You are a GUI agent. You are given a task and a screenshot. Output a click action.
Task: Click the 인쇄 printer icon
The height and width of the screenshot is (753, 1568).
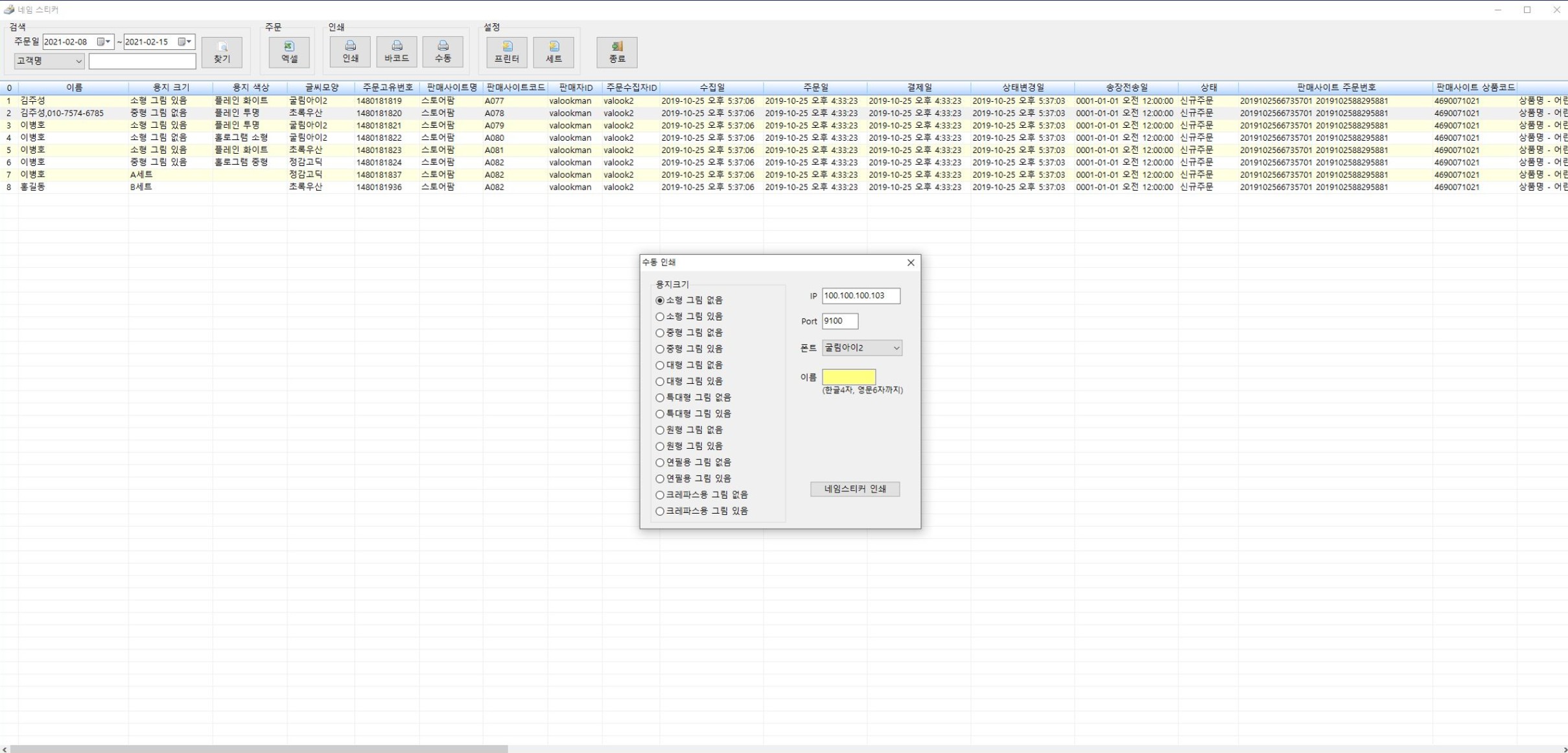pos(350,52)
